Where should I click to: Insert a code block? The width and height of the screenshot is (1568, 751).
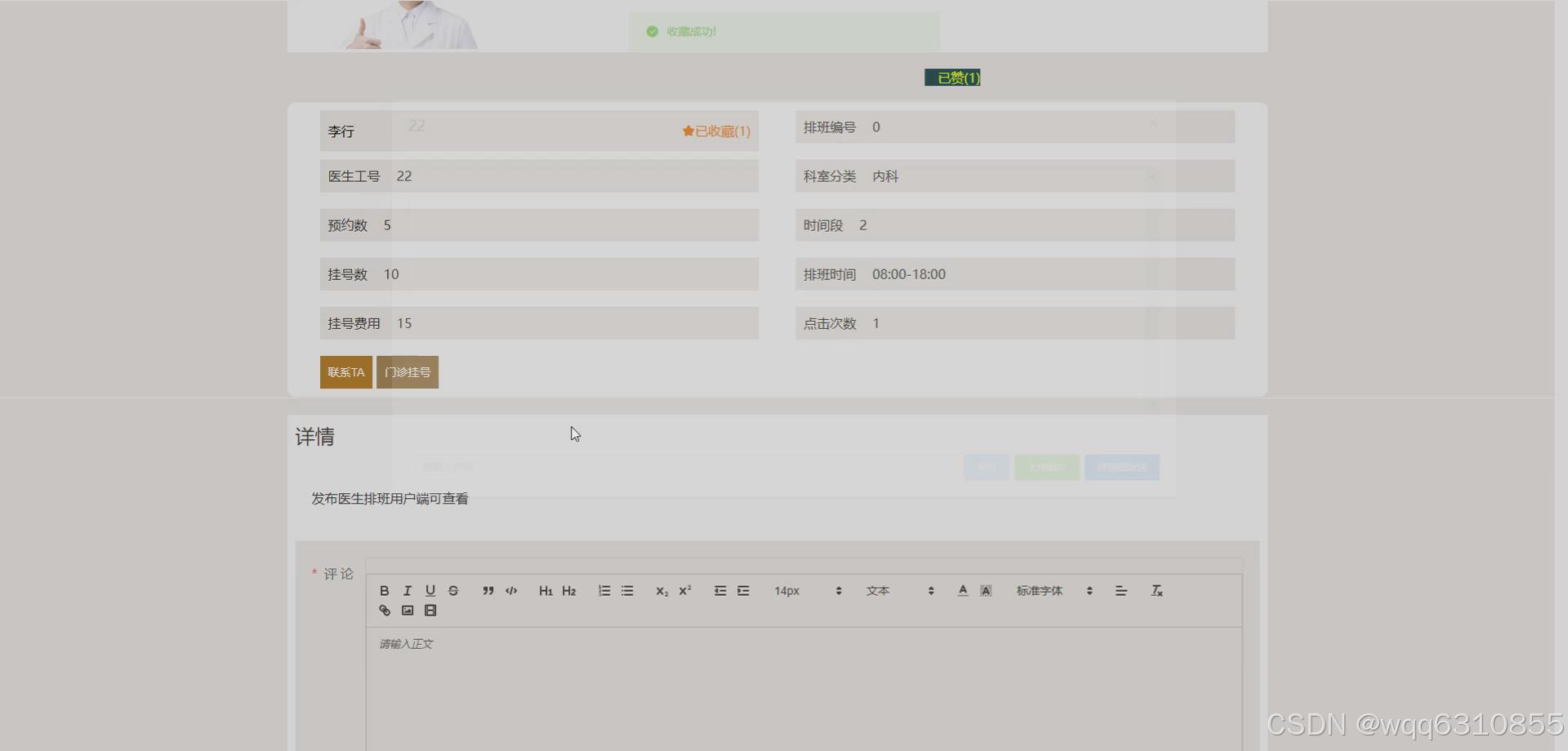point(511,591)
